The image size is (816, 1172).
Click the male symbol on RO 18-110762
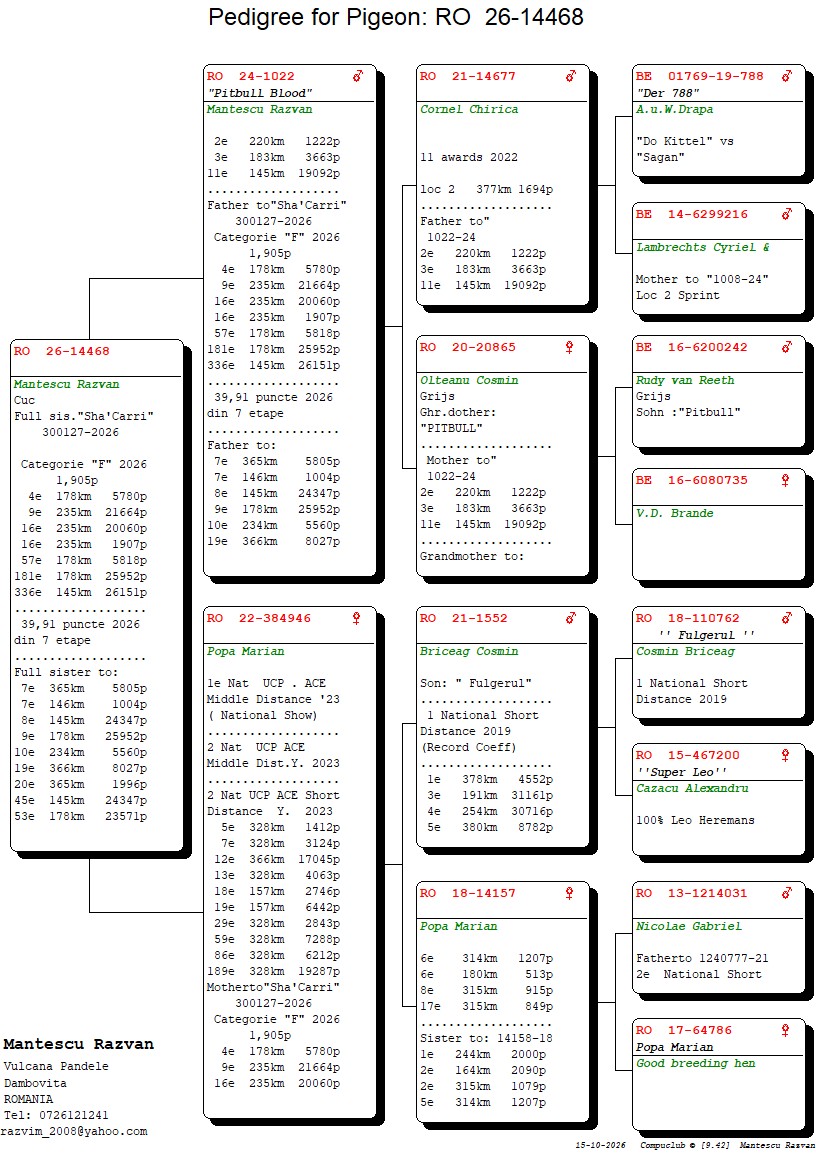pos(787,618)
